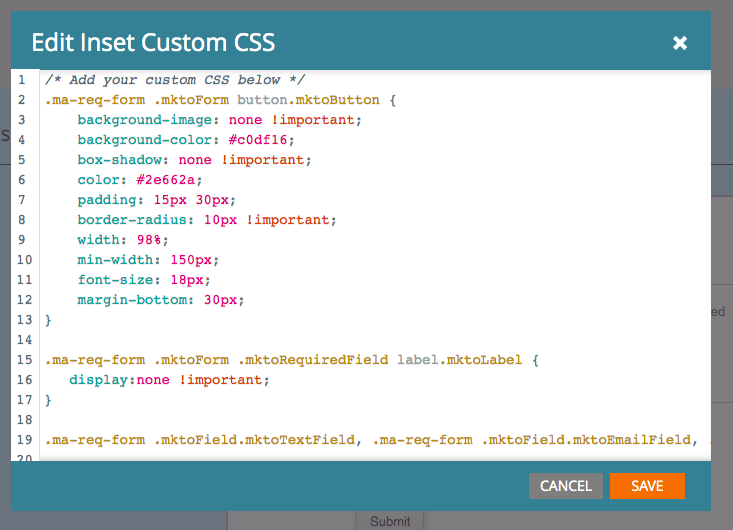Click the CANCEL button
The height and width of the screenshot is (530, 733).
[566, 486]
